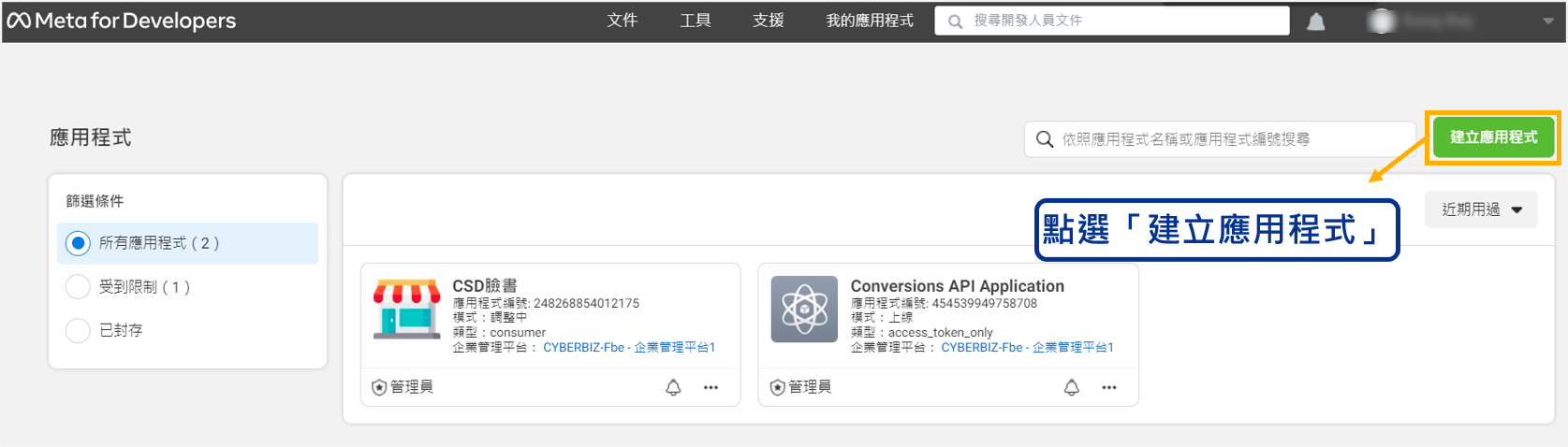The height and width of the screenshot is (447, 1568).
Task: Open the CSD臉書 app title
Action: tap(485, 285)
